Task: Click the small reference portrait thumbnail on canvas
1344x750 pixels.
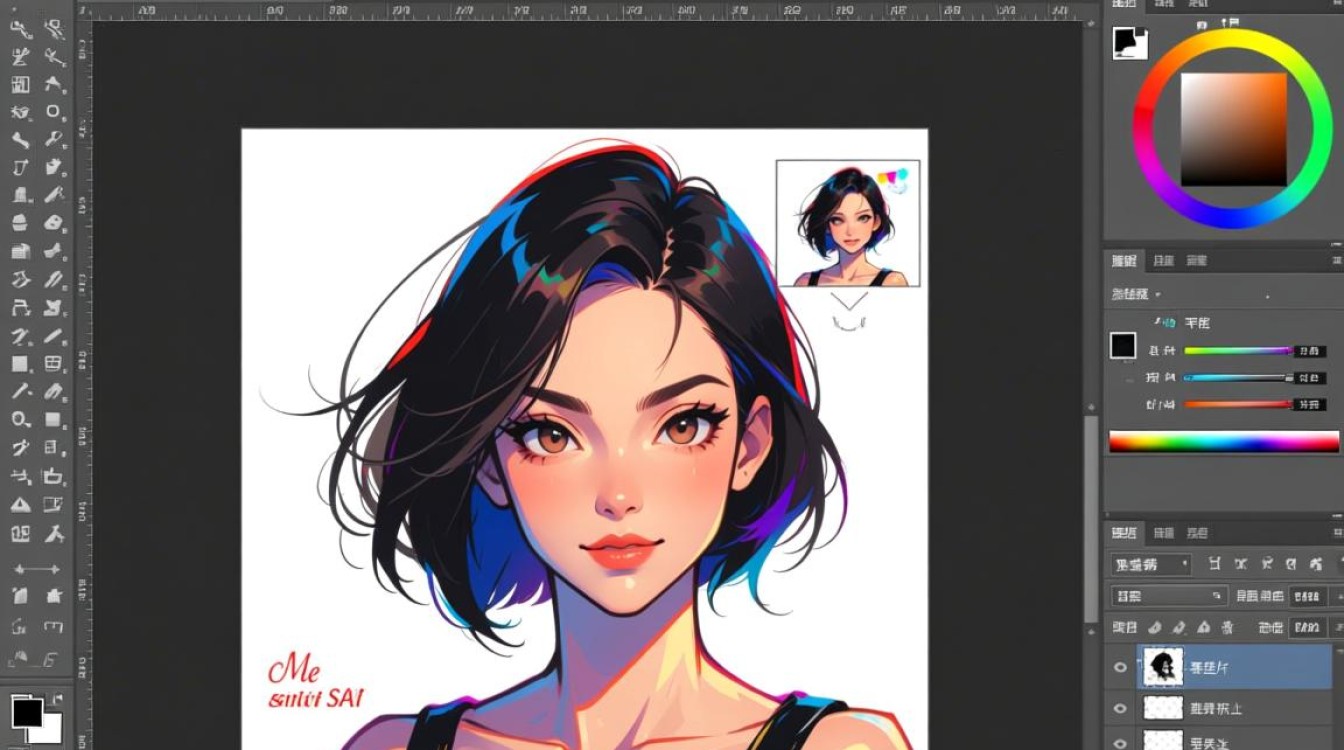Action: tap(847, 224)
